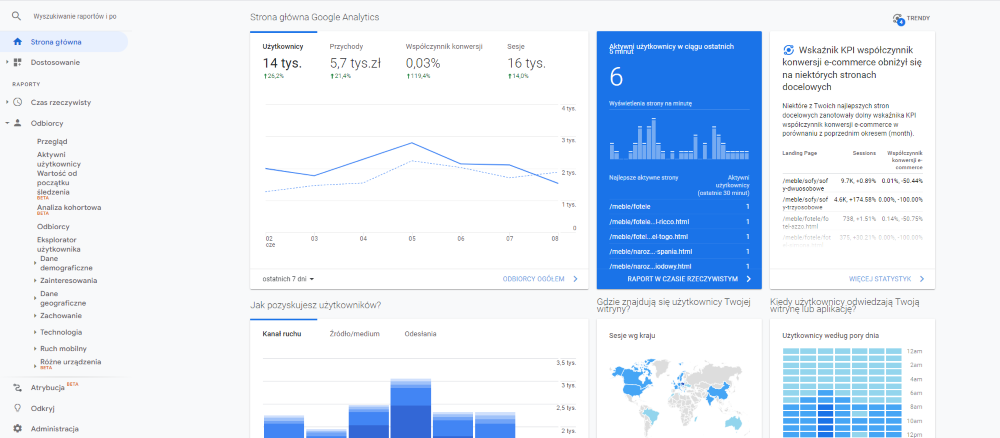Click landing page /meble/fotele/fotel-azzo.html row

853,222
